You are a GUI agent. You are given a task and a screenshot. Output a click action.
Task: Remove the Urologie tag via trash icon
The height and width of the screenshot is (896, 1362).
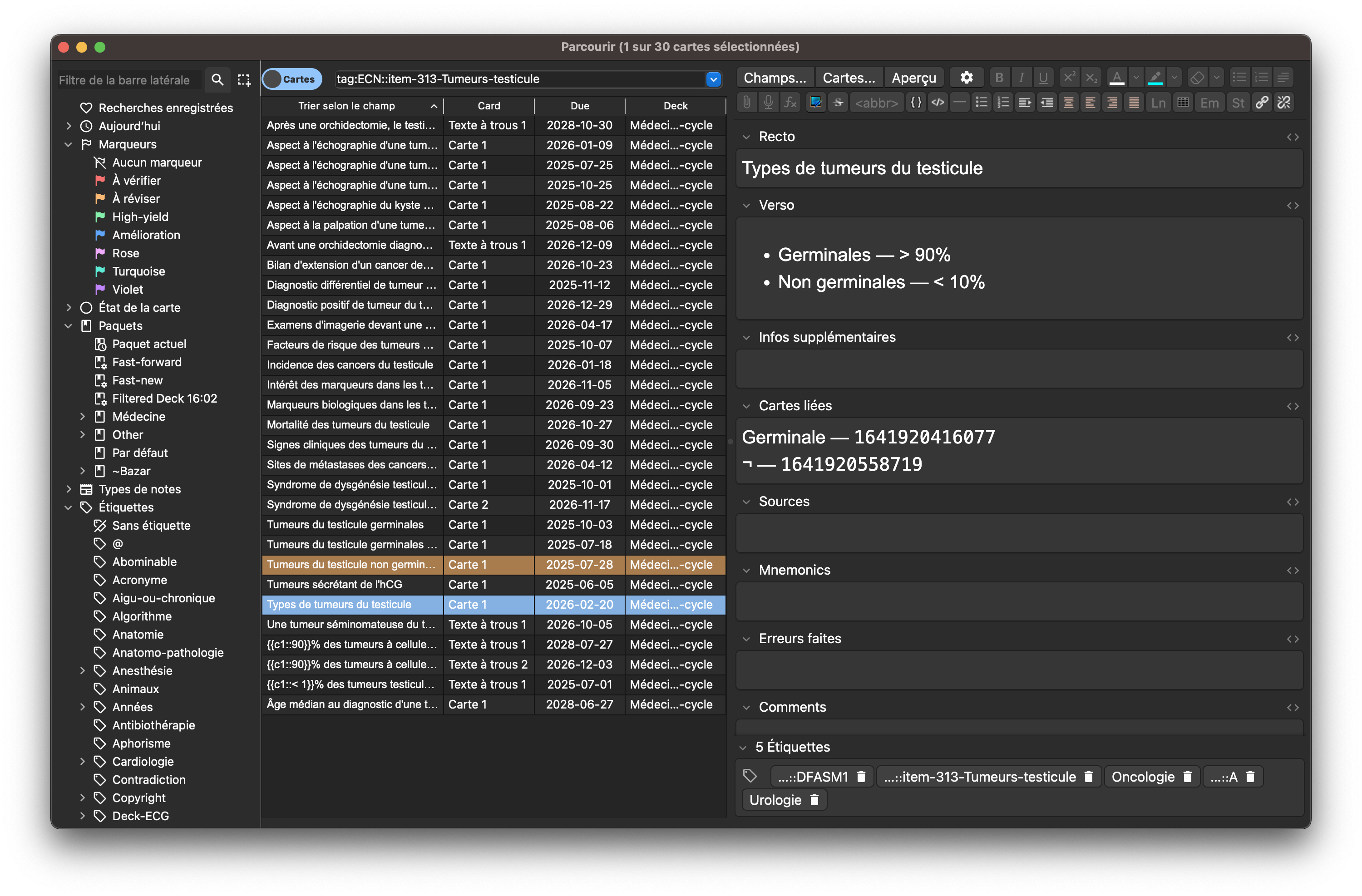tap(814, 800)
